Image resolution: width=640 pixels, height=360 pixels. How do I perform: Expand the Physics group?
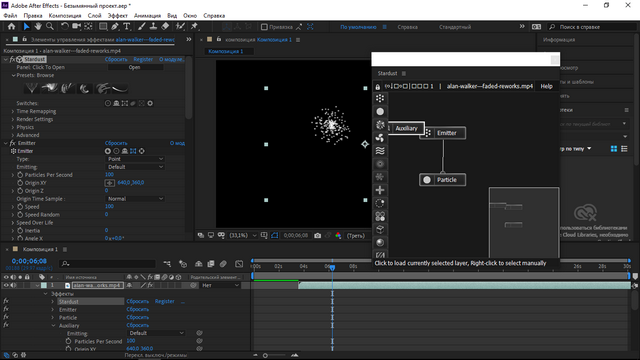[x=13, y=127]
